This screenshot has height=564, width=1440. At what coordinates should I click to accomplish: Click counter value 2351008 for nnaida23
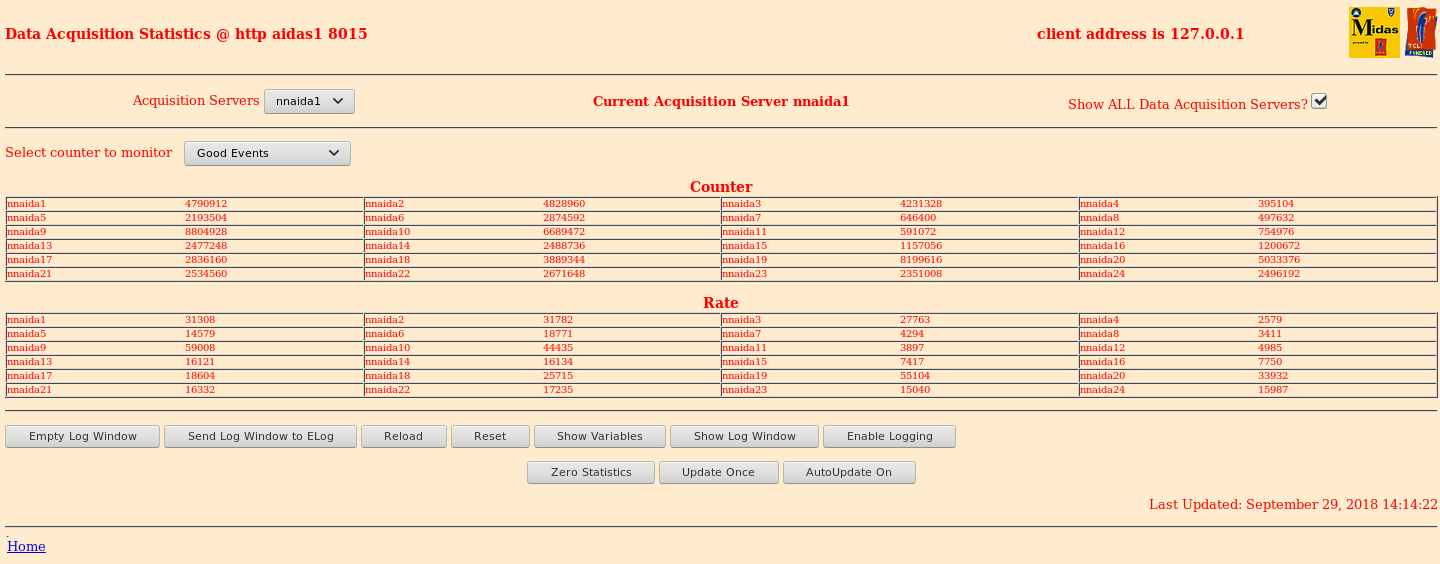click(x=921, y=274)
